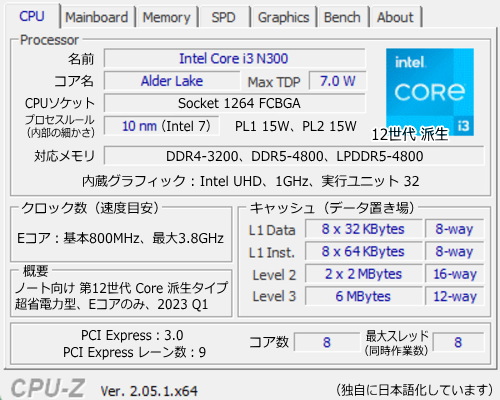
Task: Click the Level 3 6 MBytes value
Action: (x=363, y=296)
